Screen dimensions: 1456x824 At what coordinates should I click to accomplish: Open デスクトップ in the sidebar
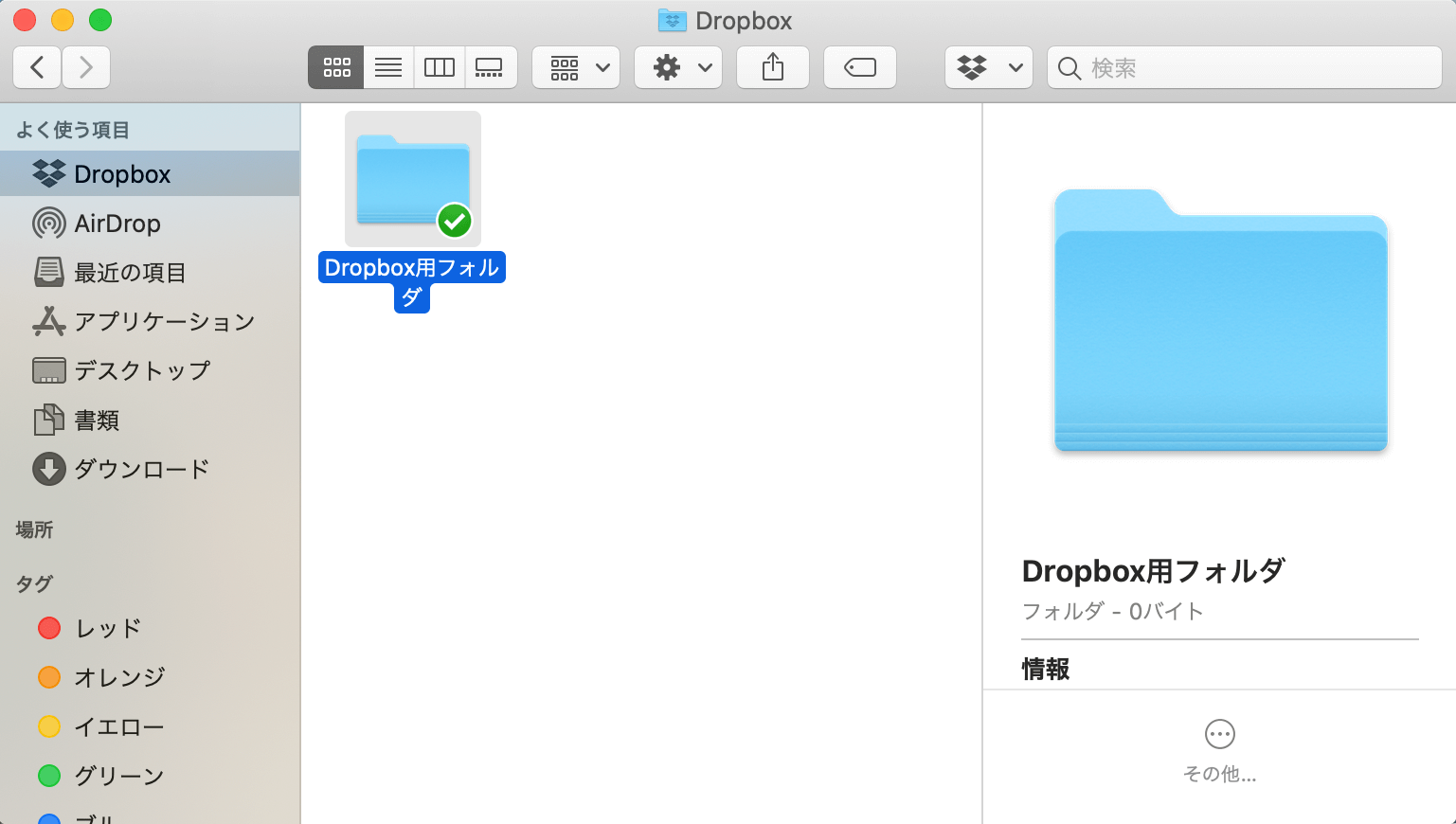point(150,370)
